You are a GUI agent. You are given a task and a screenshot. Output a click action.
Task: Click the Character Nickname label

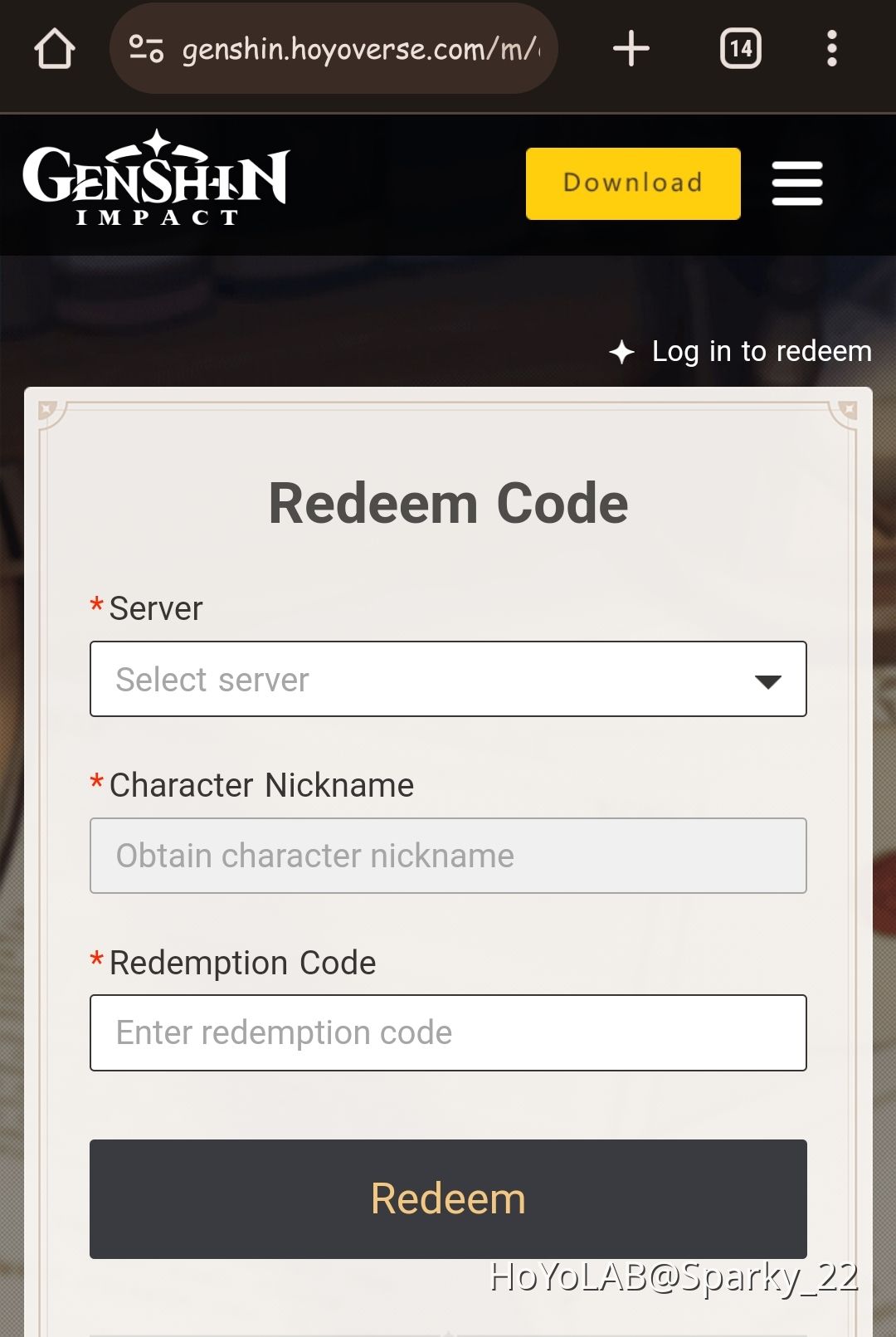[261, 785]
